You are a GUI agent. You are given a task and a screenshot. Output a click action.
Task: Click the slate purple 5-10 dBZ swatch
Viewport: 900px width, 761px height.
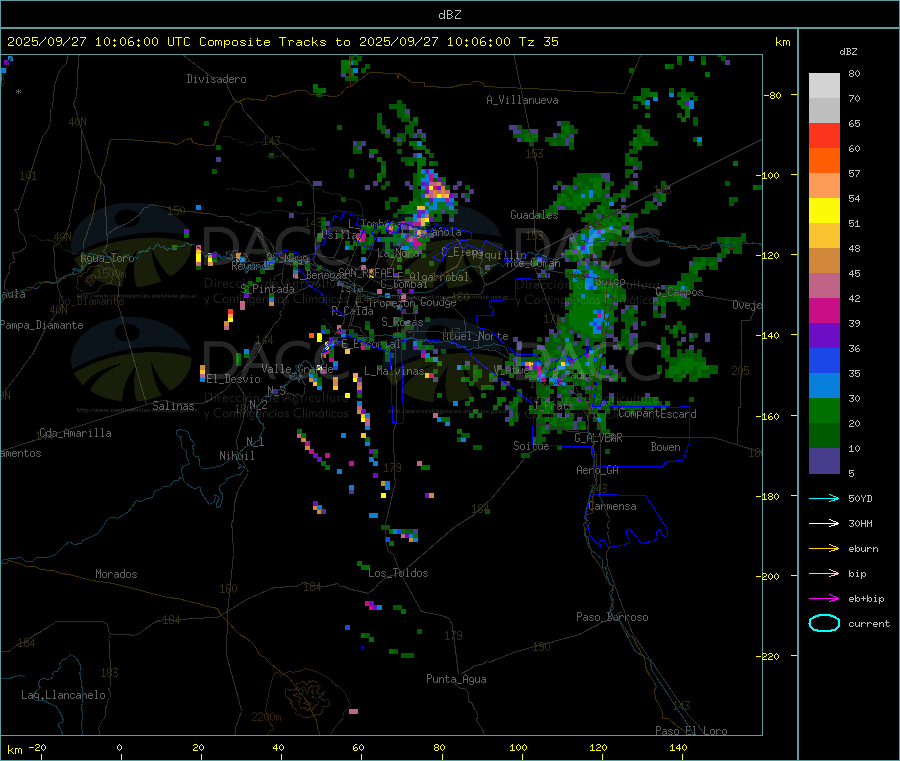tap(824, 461)
